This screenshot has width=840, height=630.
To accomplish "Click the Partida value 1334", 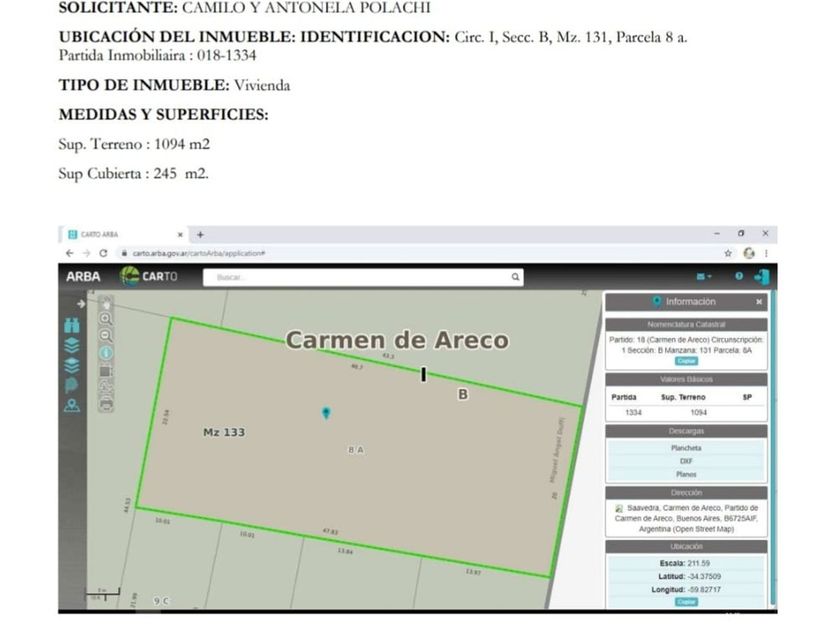I will pos(633,412).
